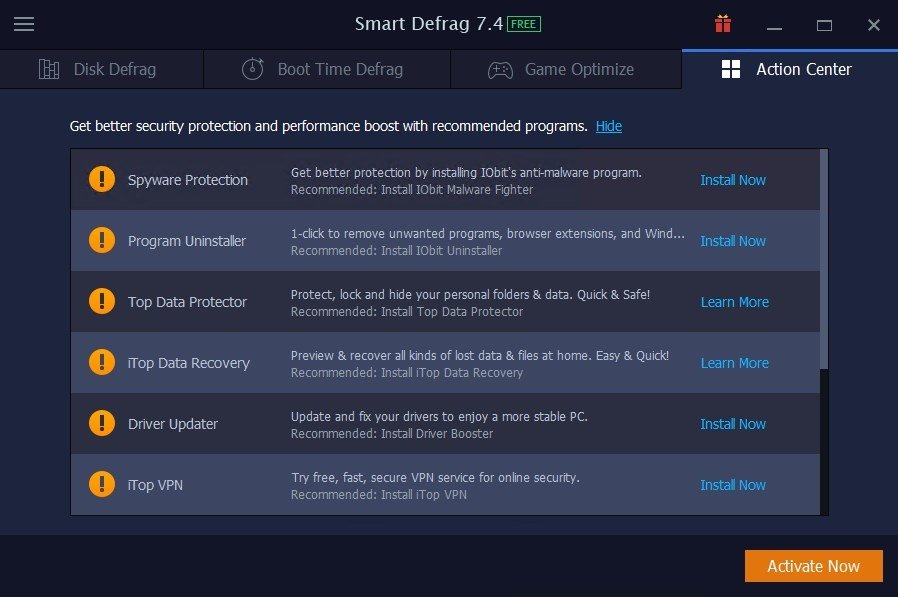The width and height of the screenshot is (898, 597).
Task: Click the Driver Updater warning icon
Action: coord(102,423)
